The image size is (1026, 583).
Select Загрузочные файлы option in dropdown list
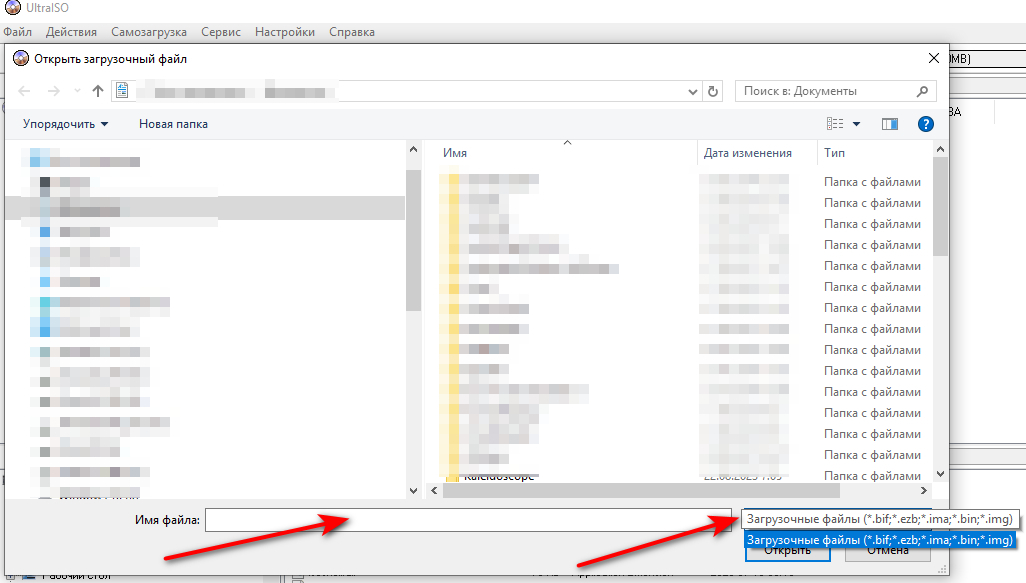(x=879, y=540)
